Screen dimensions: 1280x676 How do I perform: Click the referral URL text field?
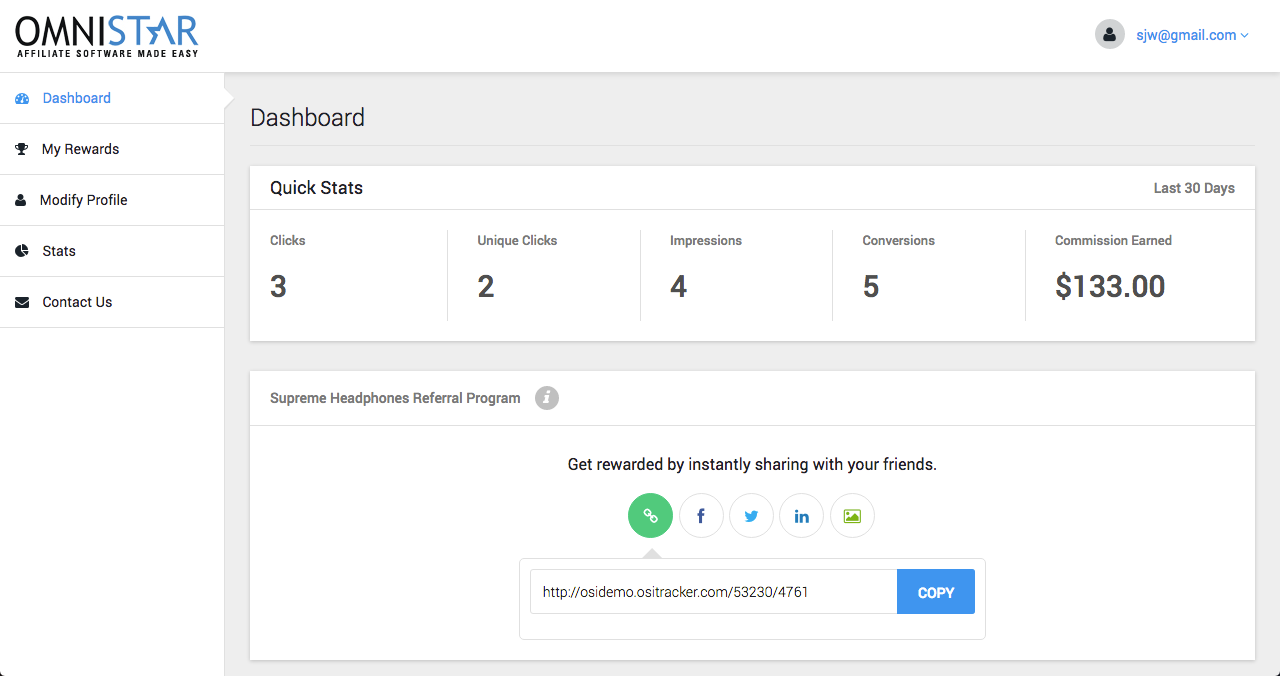pos(713,592)
